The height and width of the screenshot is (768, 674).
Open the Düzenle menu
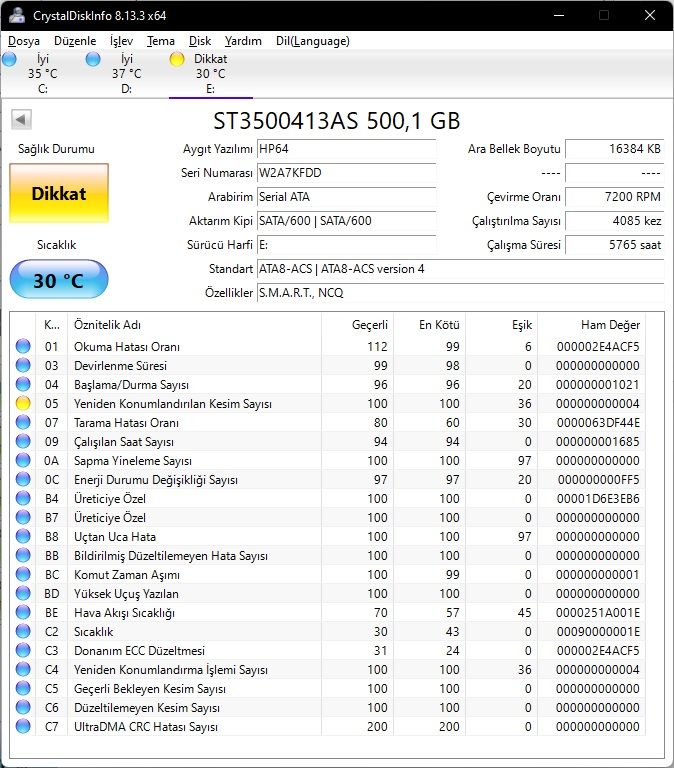click(x=75, y=41)
